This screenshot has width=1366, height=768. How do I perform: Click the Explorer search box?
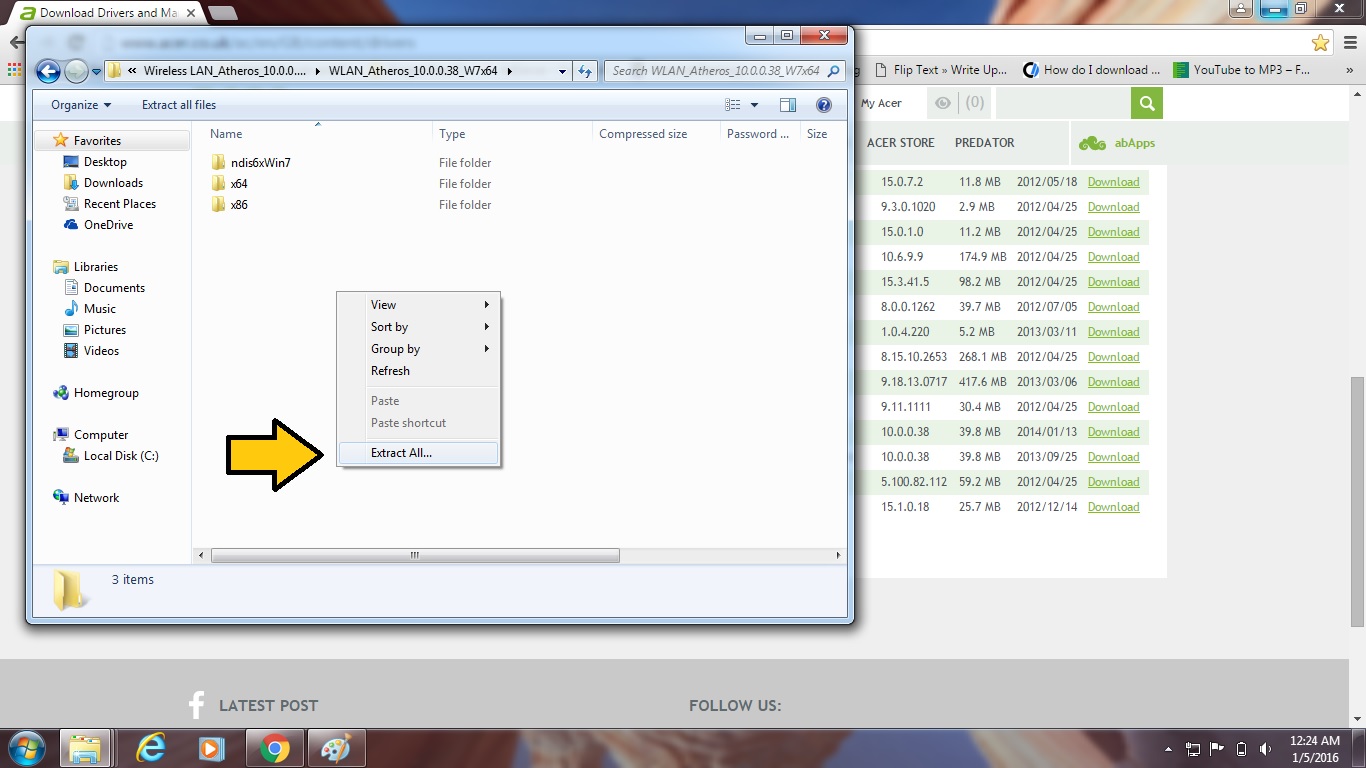click(x=724, y=71)
